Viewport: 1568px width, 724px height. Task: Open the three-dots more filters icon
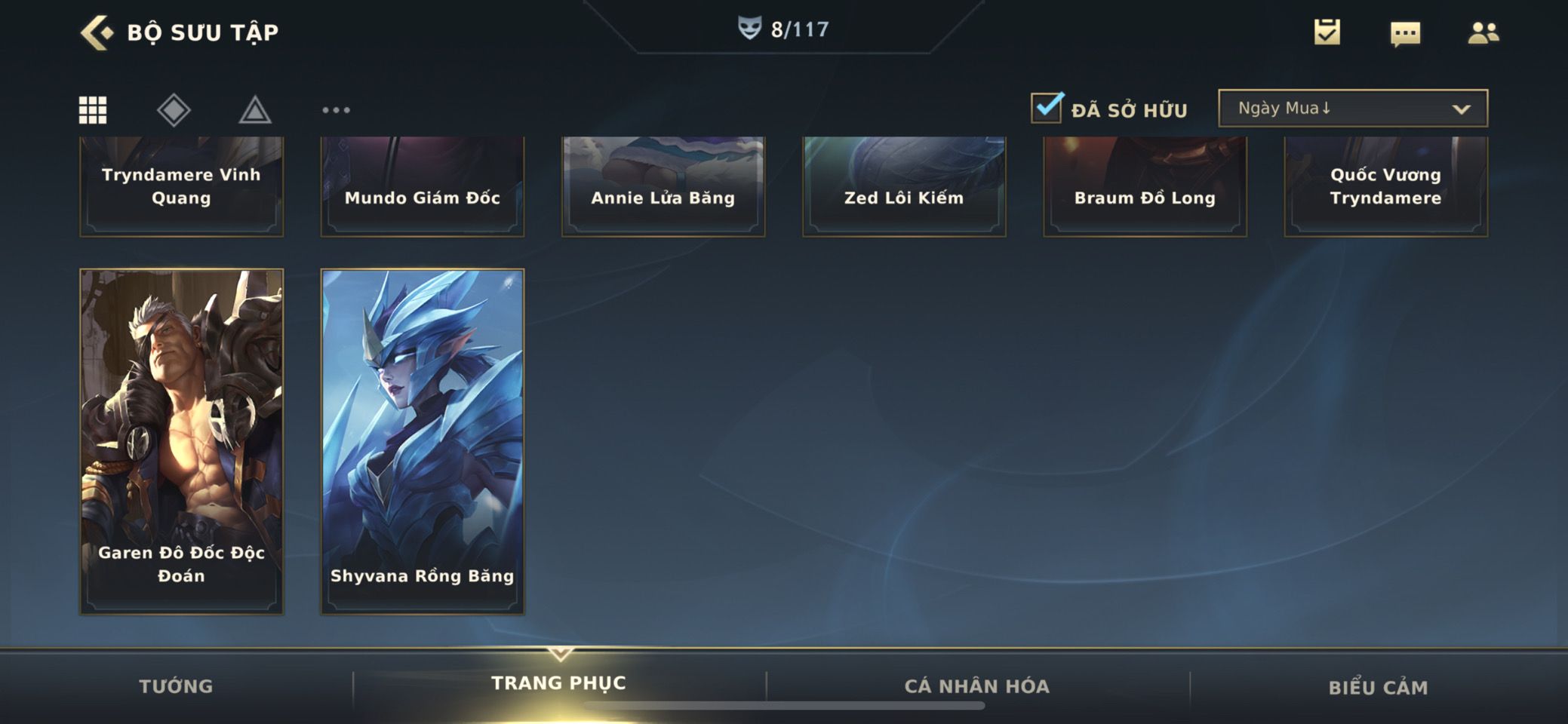[336, 110]
